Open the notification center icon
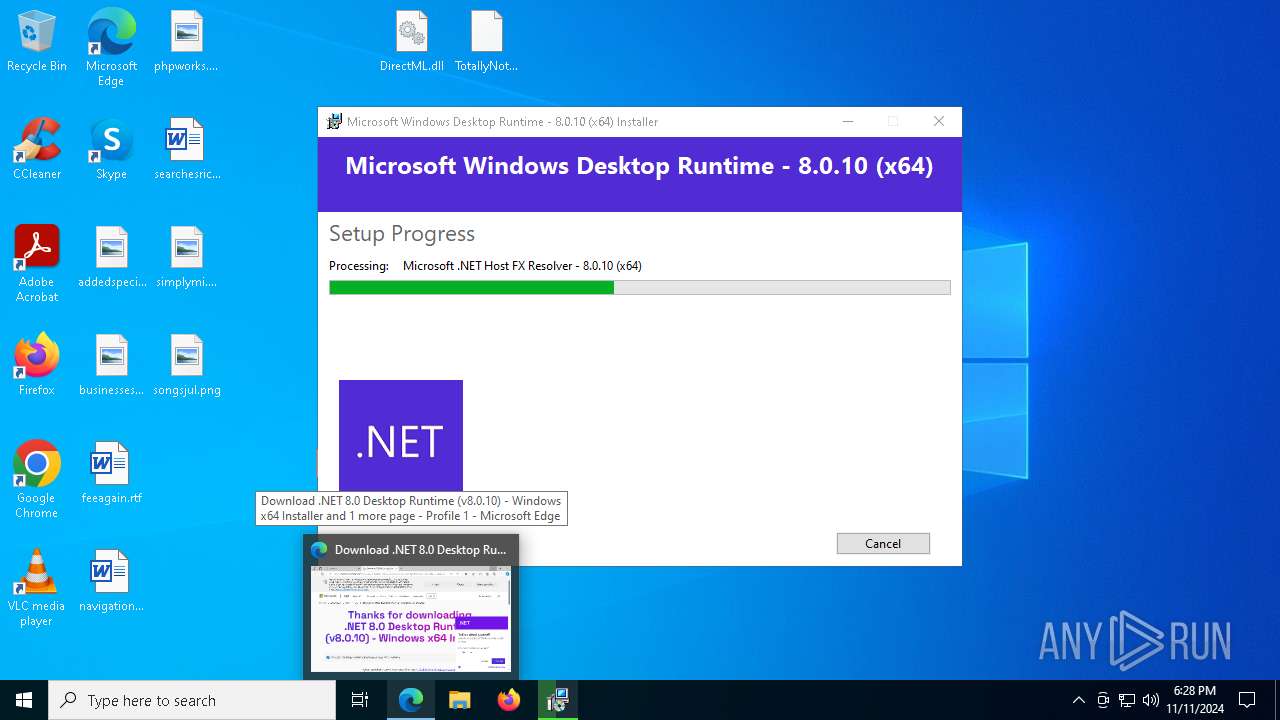1280x720 pixels. (x=1247, y=700)
